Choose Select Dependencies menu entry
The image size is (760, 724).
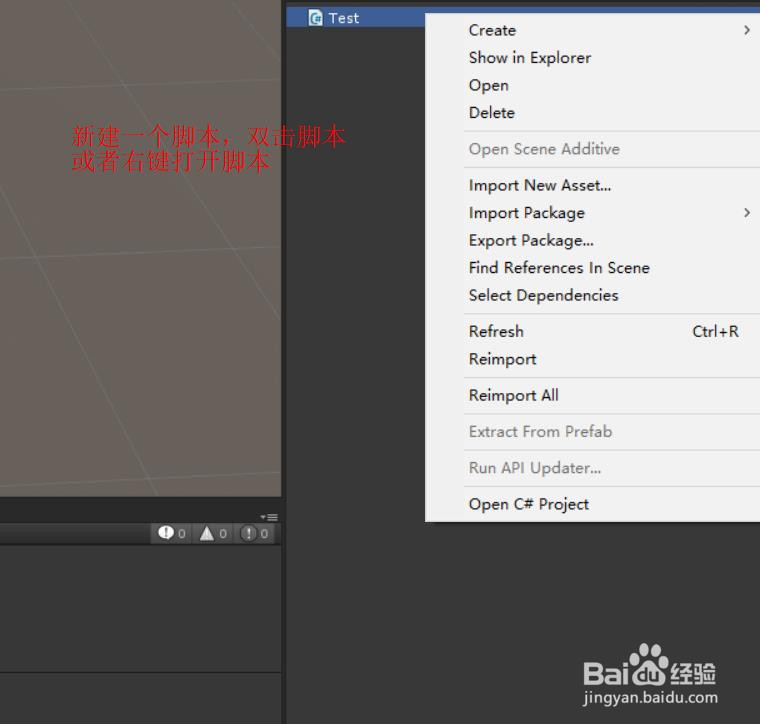coord(592,296)
